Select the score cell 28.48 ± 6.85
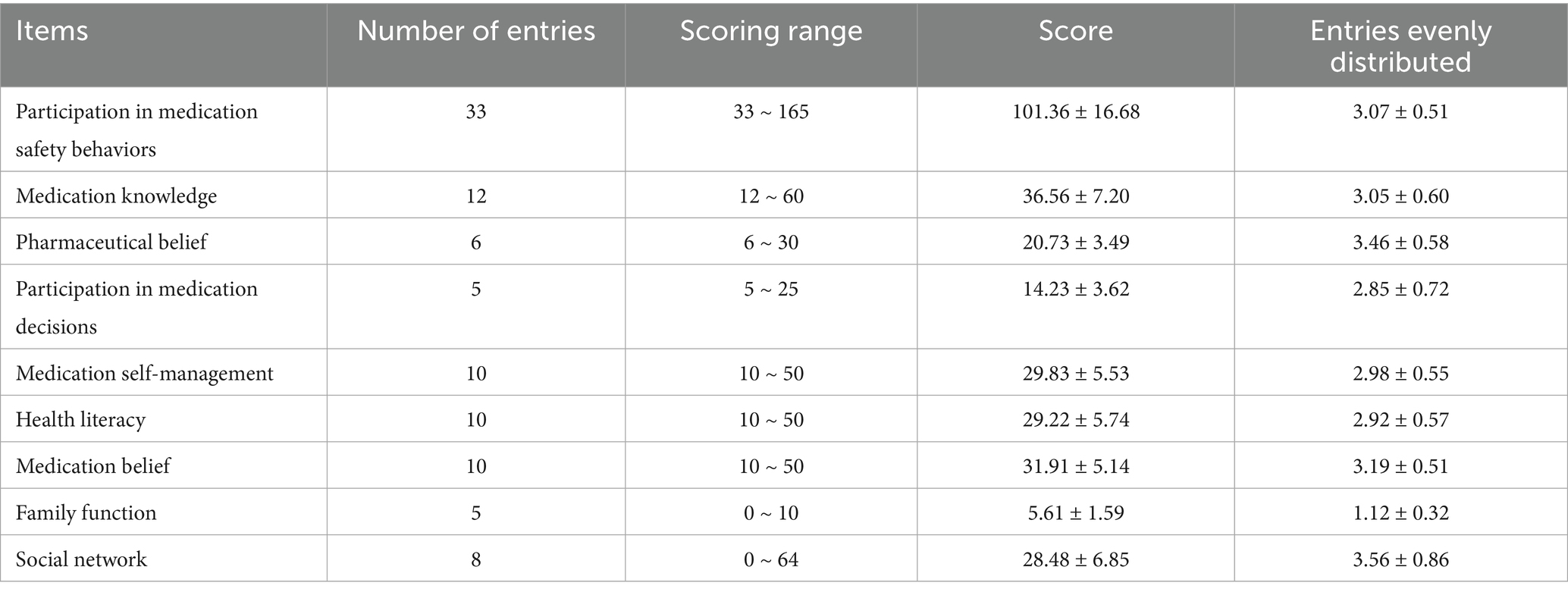 (1075, 559)
